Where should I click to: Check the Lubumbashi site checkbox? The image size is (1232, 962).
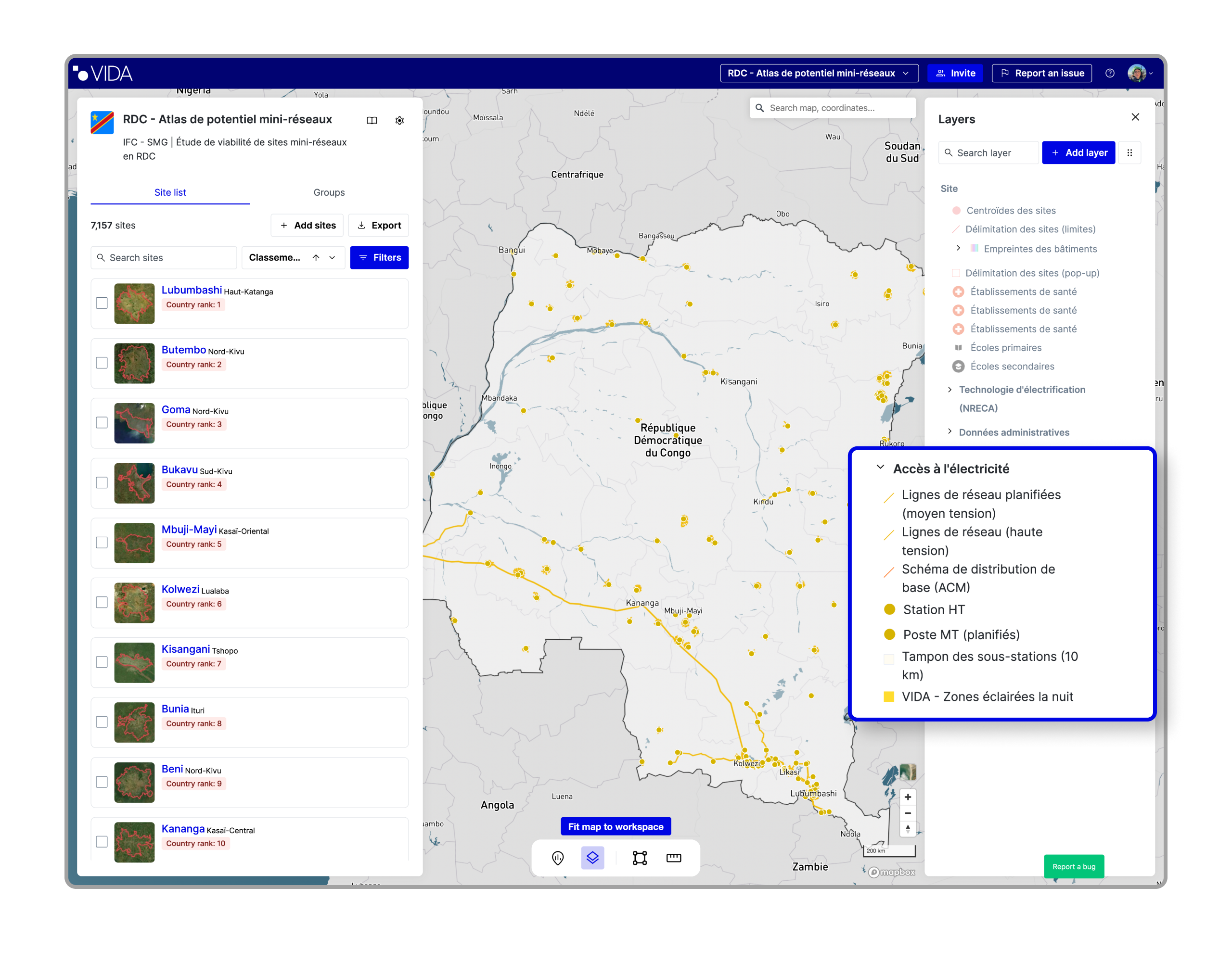tap(102, 304)
